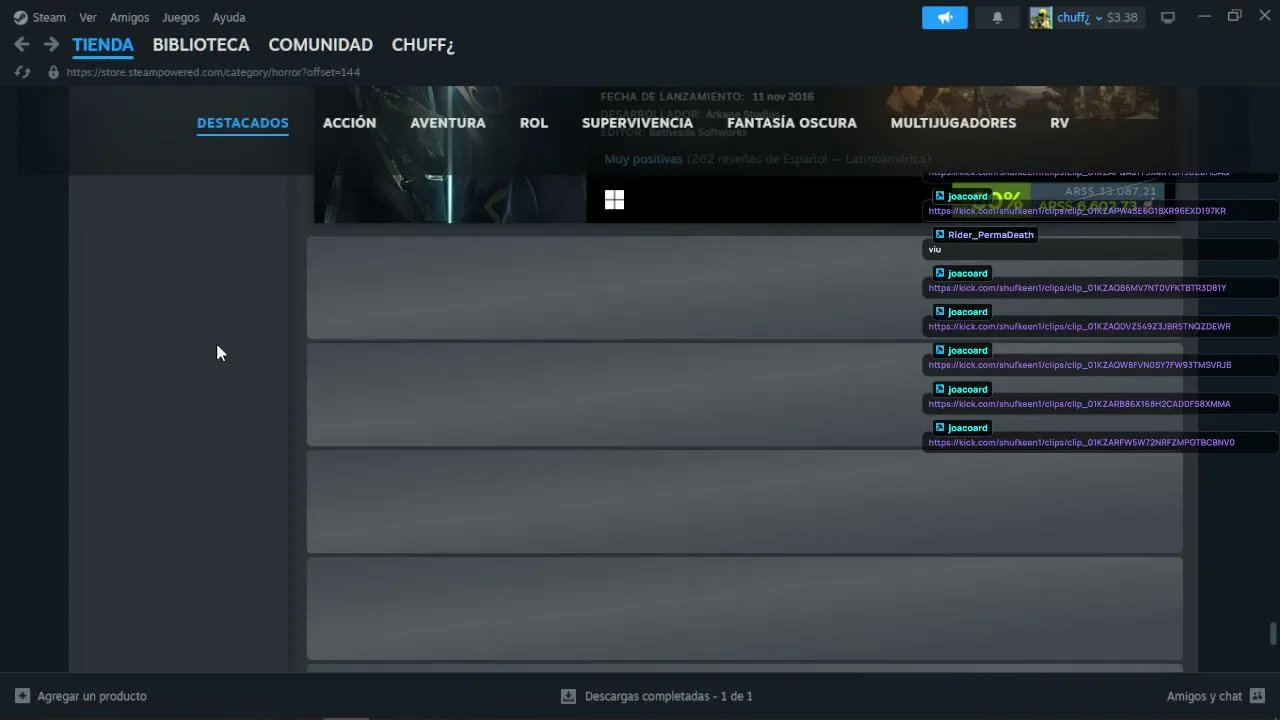This screenshot has height=720, width=1280.
Task: Open the notifications bell
Action: click(997, 17)
